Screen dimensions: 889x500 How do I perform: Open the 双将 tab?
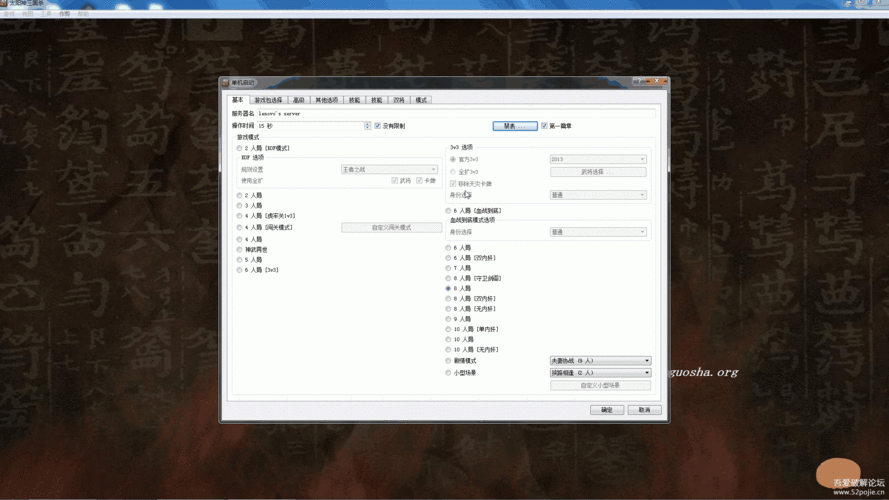coord(399,100)
